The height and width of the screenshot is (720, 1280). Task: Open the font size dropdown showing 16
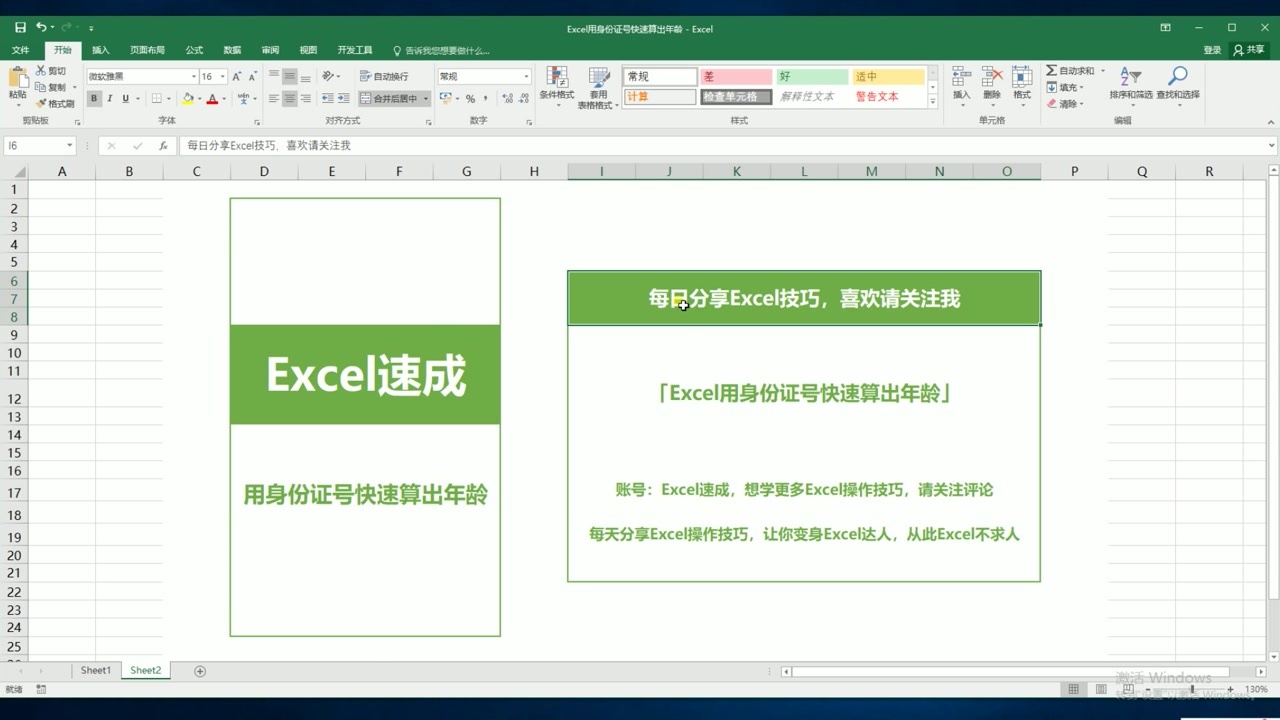point(222,76)
